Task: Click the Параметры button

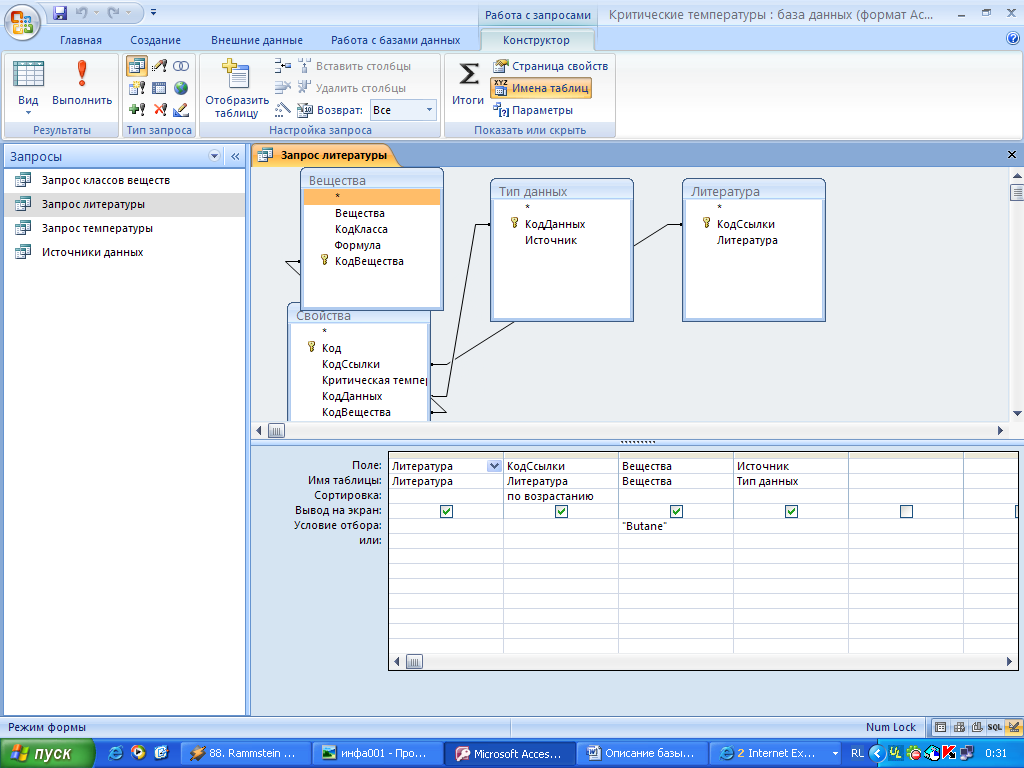Action: (534, 110)
